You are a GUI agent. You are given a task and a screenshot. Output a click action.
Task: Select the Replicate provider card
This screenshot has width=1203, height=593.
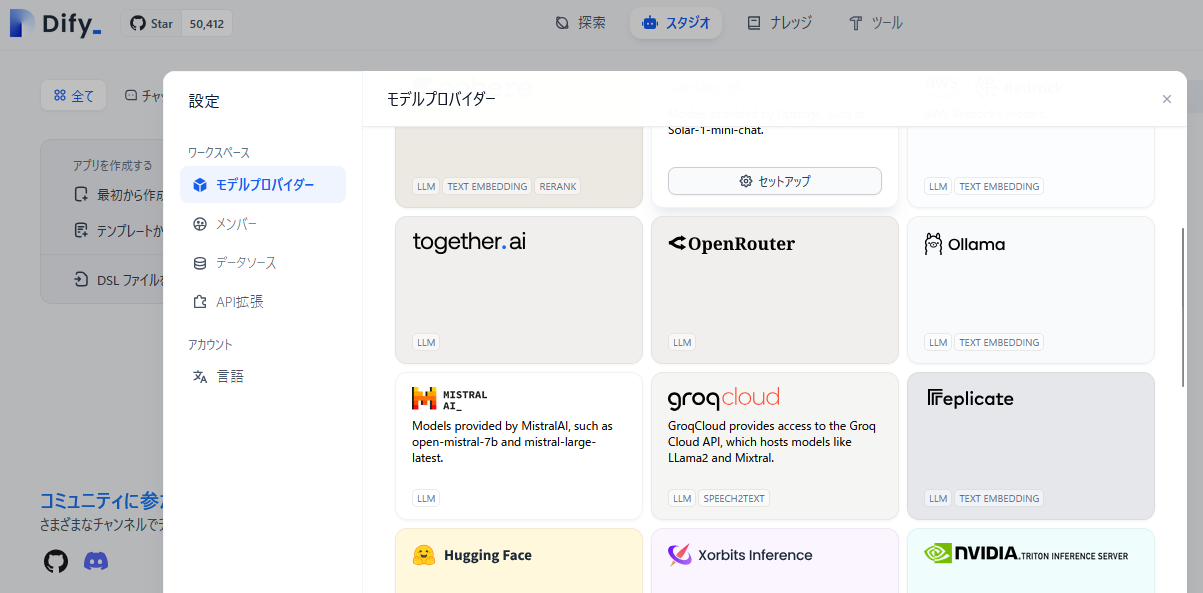tap(1031, 446)
